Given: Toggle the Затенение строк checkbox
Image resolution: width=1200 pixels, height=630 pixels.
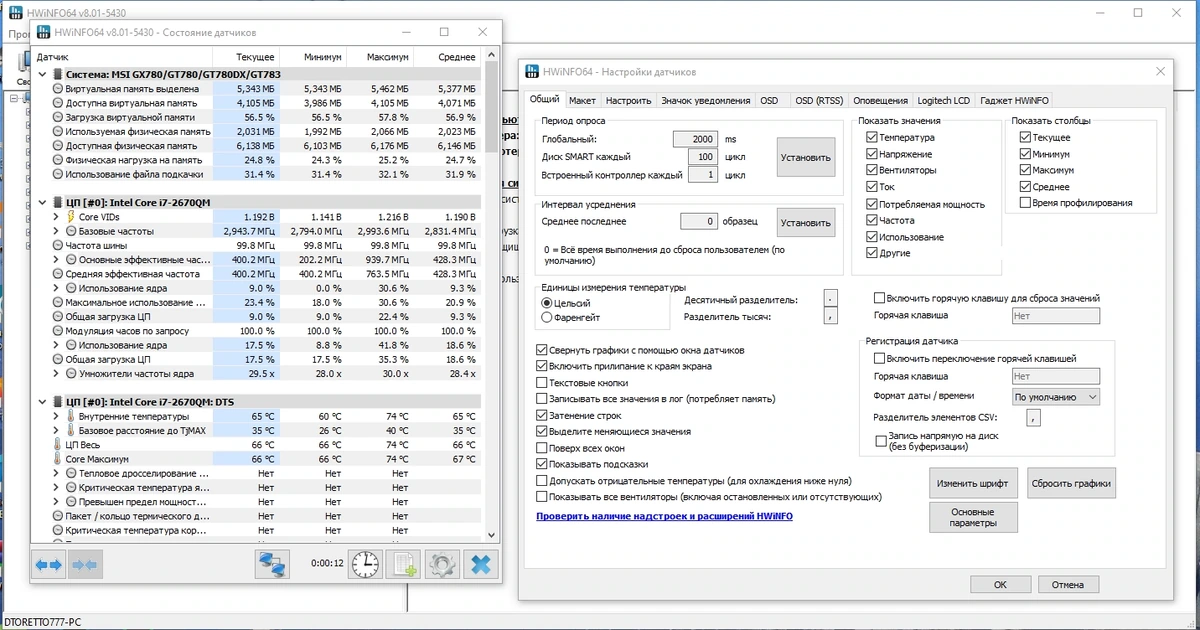Looking at the screenshot, I should (x=542, y=415).
